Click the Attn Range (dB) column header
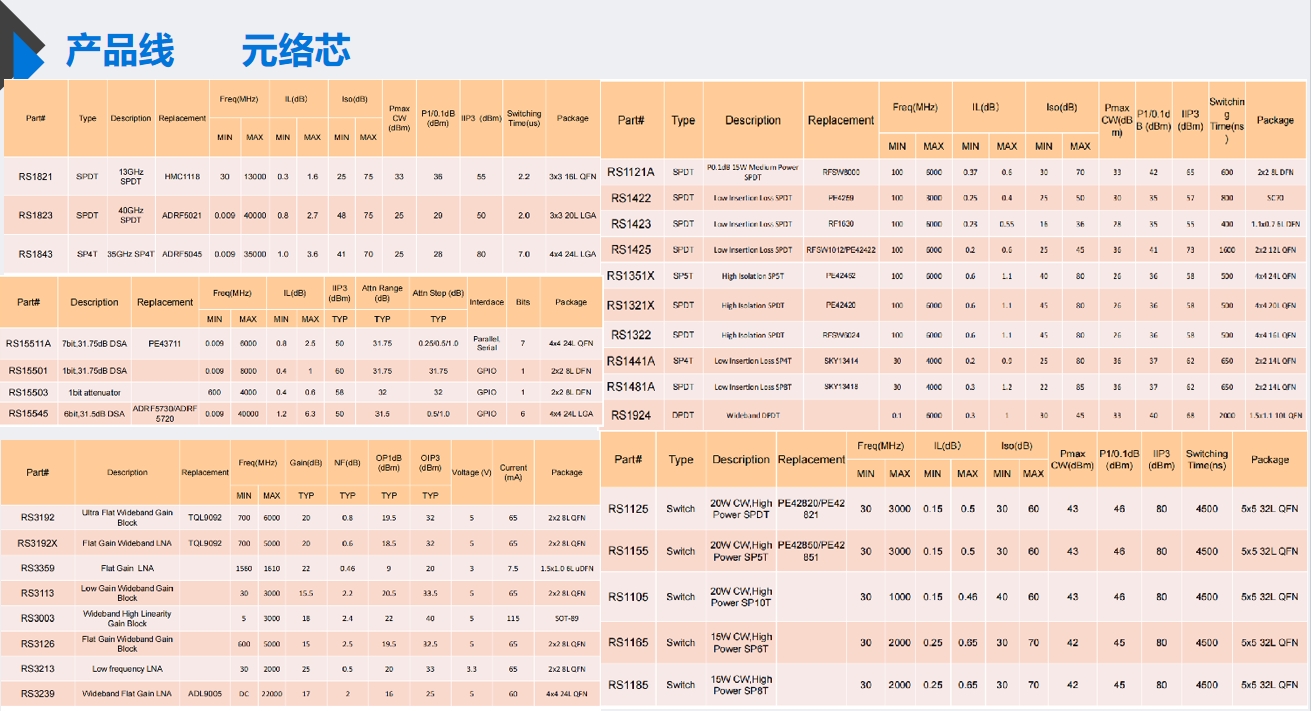 click(x=382, y=294)
